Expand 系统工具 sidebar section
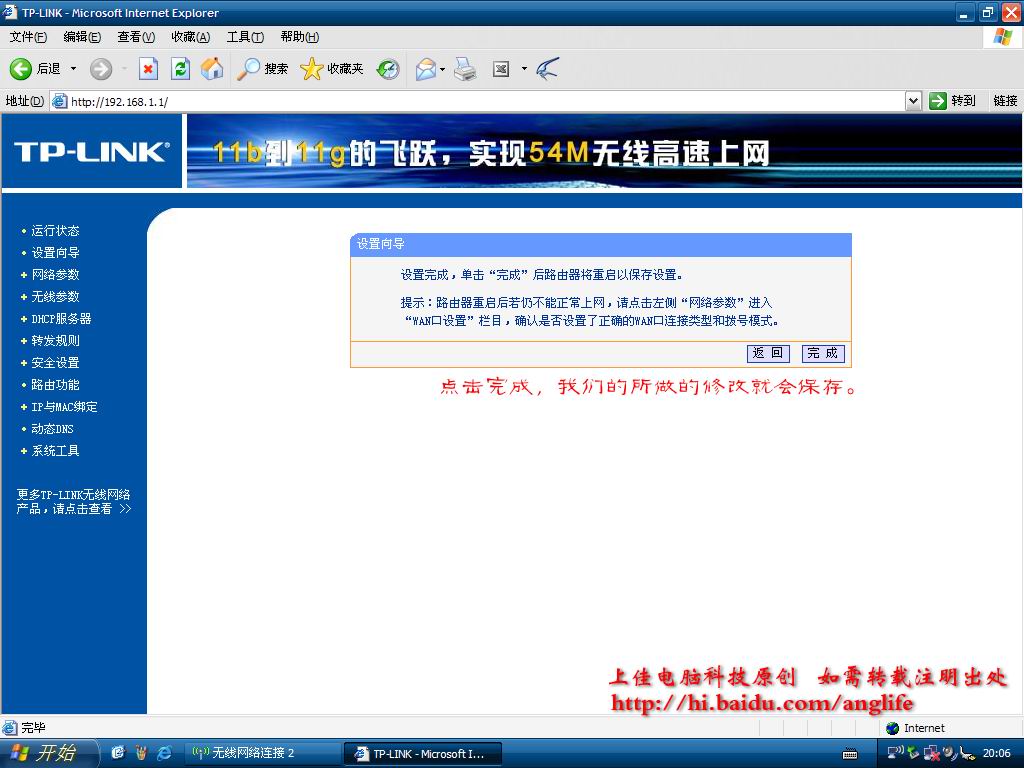This screenshot has height=768, width=1024. click(56, 451)
